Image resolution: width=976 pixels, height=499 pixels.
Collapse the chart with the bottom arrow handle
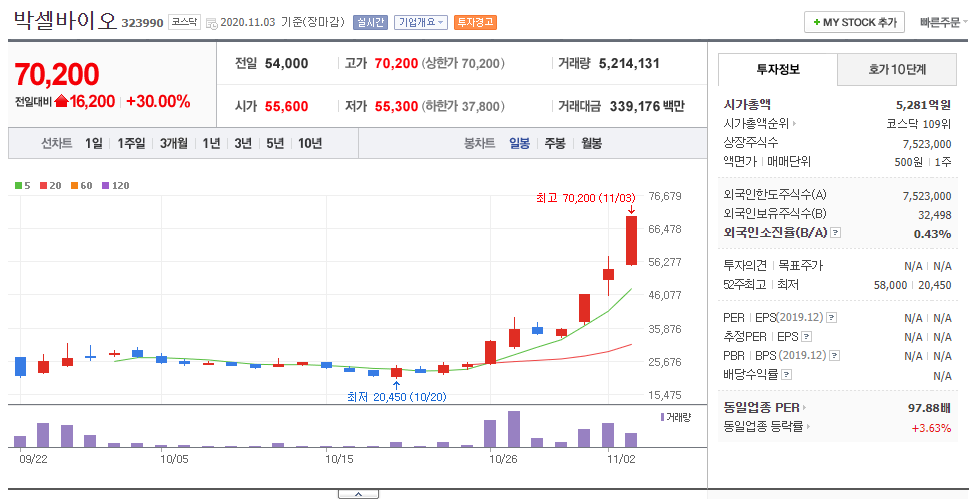pos(358,494)
